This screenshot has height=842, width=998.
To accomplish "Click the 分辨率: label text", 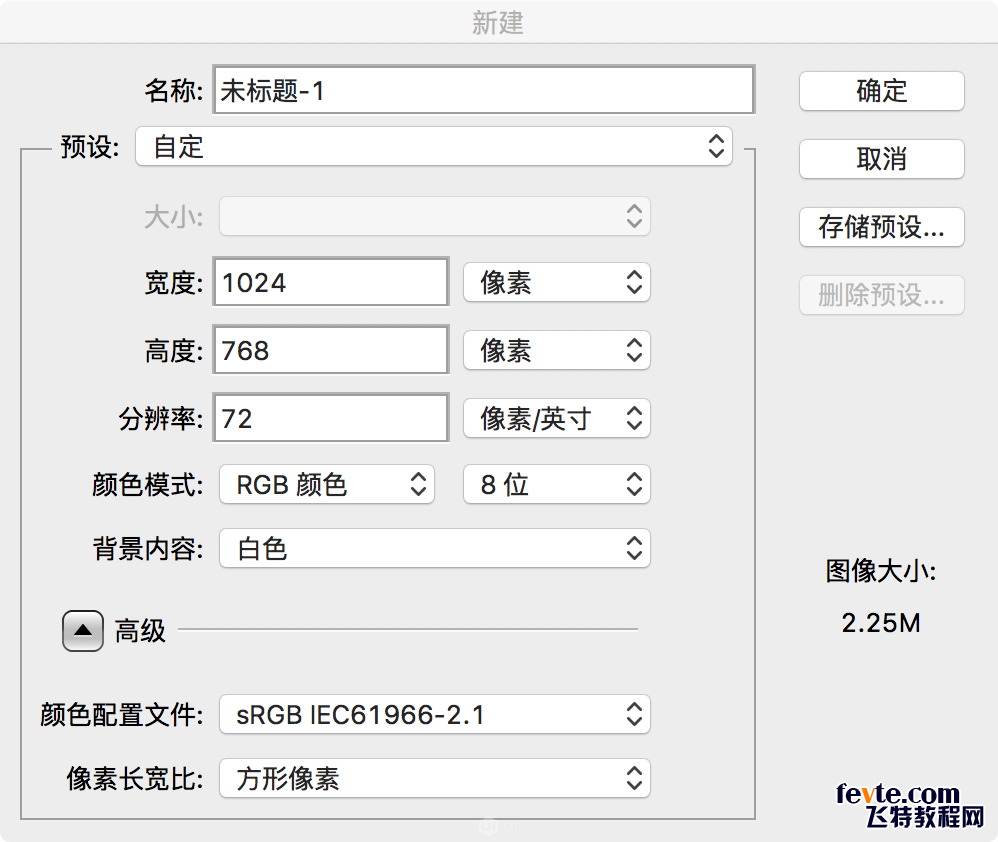I will point(161,419).
